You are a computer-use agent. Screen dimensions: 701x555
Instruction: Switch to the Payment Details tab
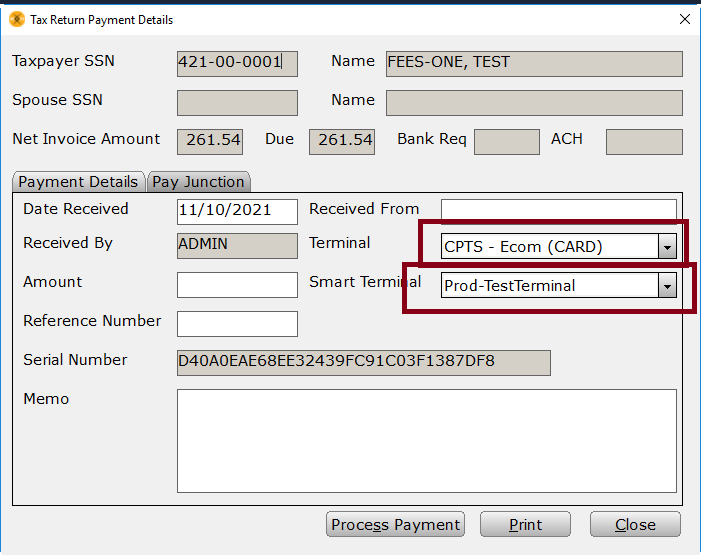tap(78, 182)
